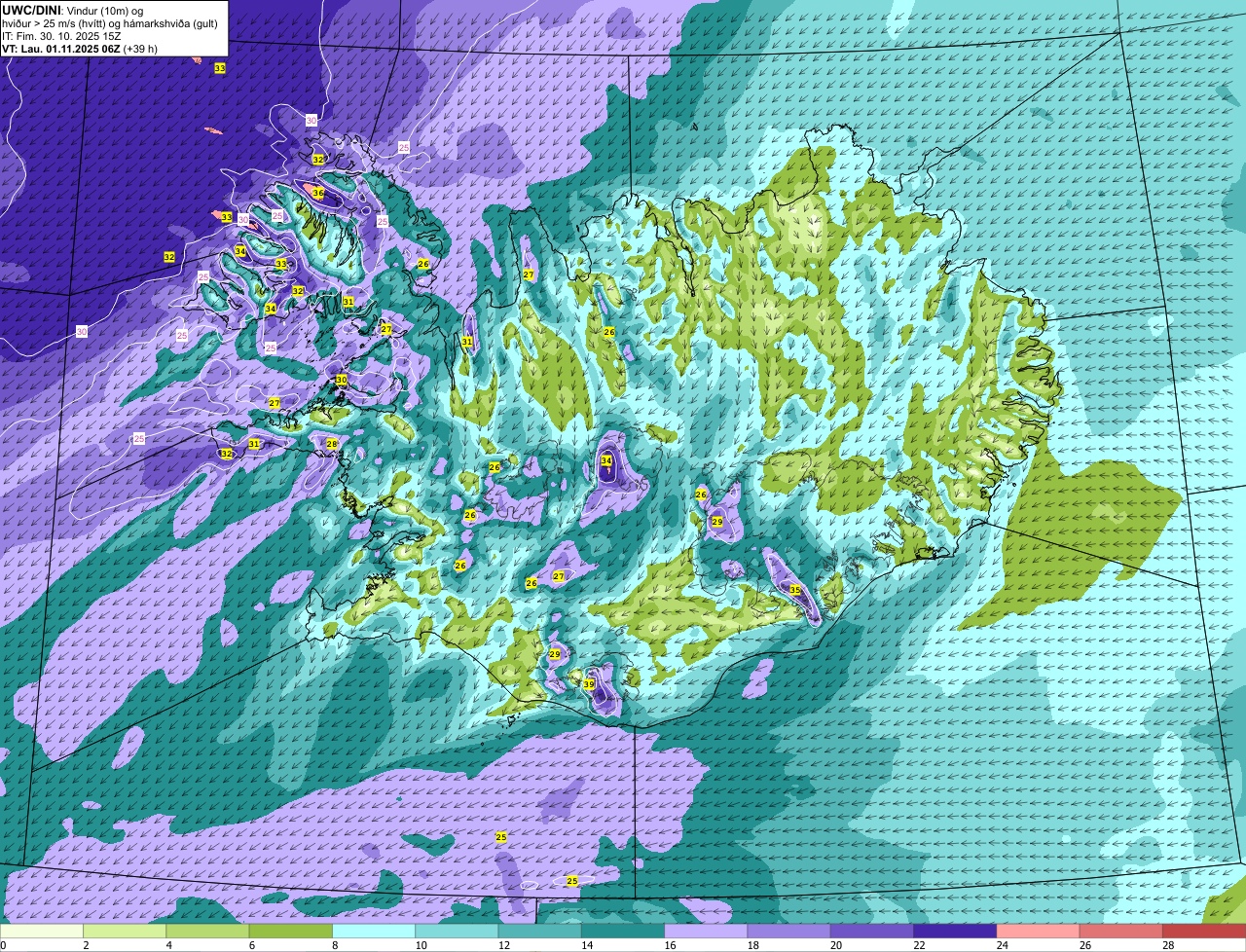1246x952 pixels.
Task: Click the dark indigo 22–24 legend swatch
Action: coord(955,931)
